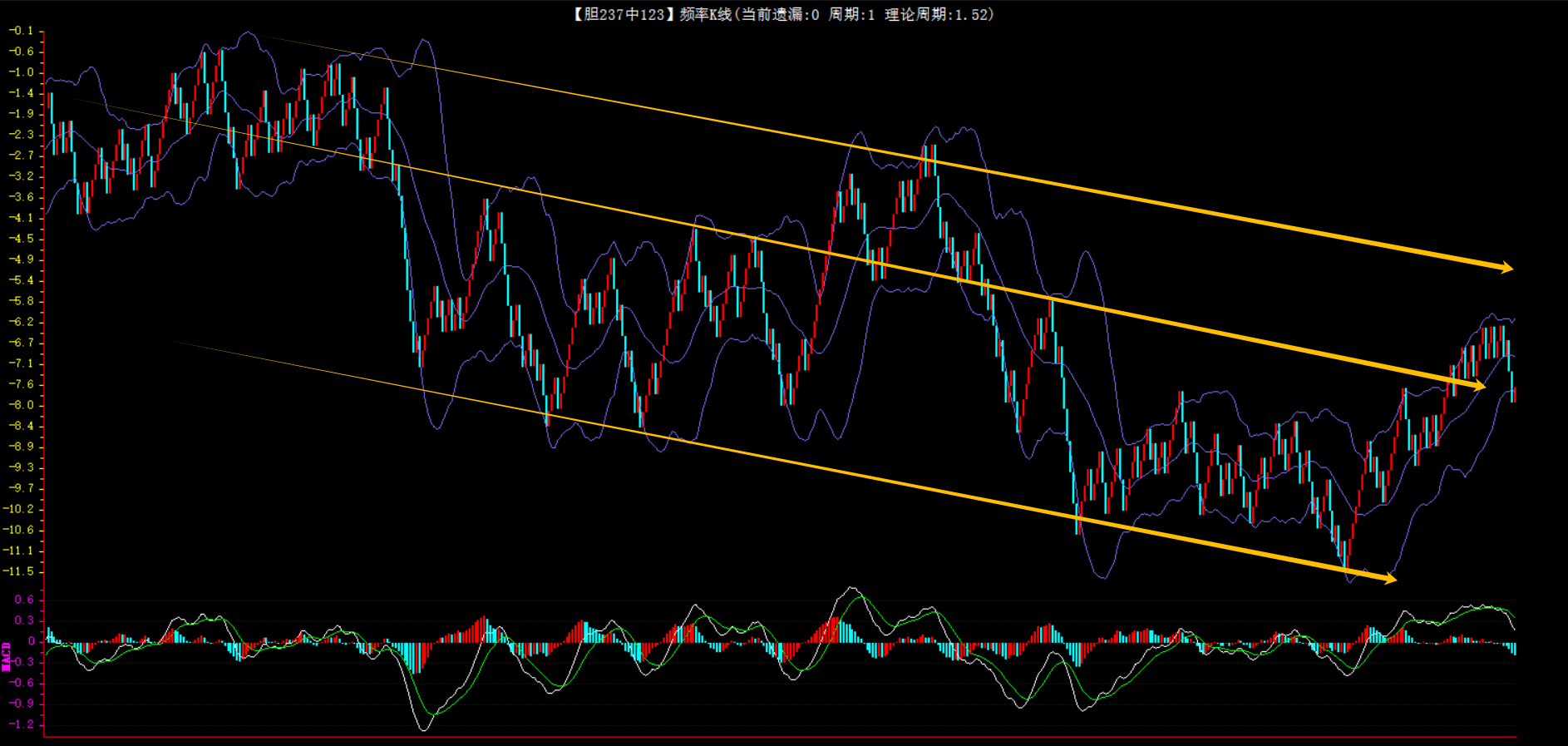Click the -11.1 axis label
1568x746 pixels.
coord(17,551)
